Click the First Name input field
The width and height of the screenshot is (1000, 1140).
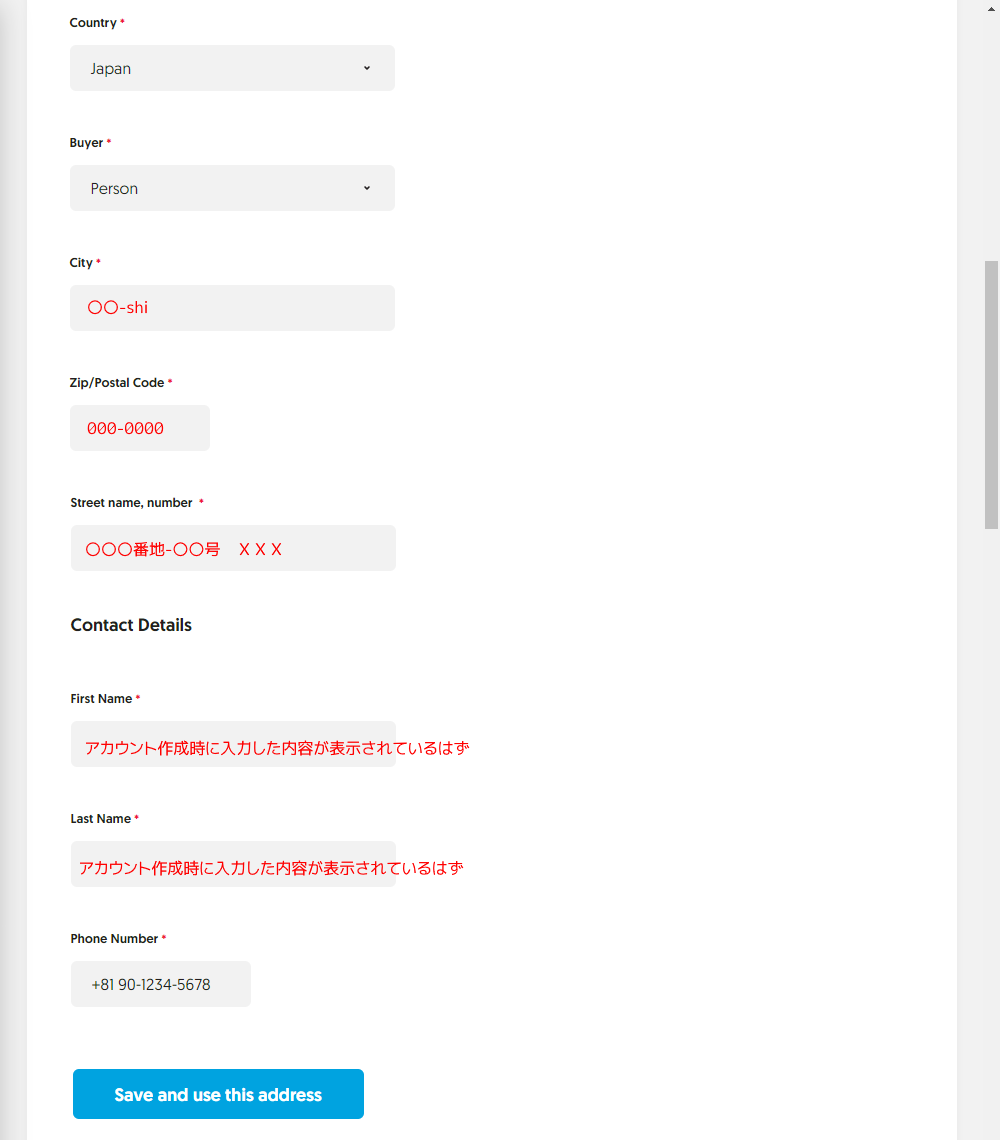[x=233, y=744]
